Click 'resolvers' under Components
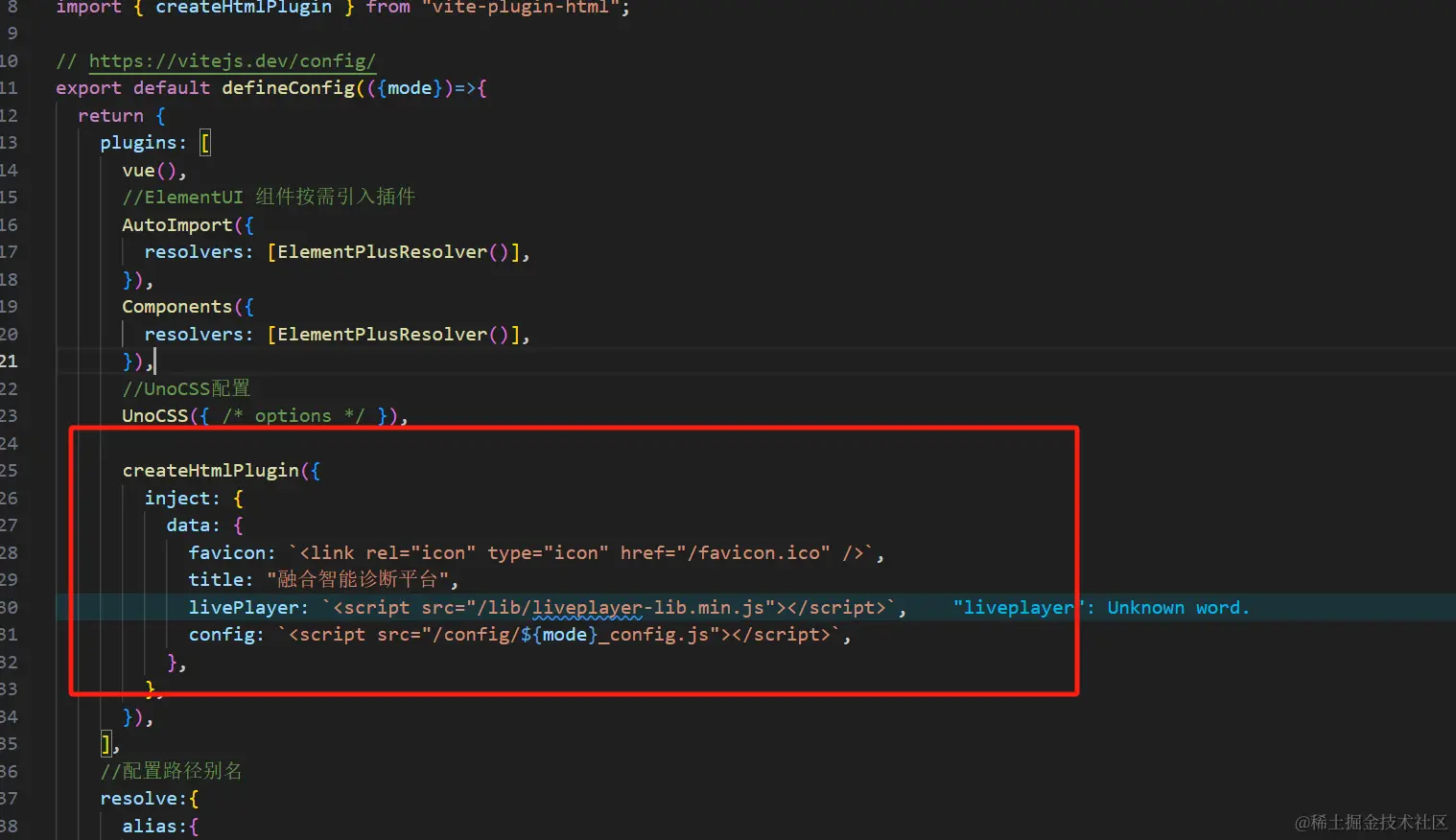The image size is (1456, 840). click(194, 335)
